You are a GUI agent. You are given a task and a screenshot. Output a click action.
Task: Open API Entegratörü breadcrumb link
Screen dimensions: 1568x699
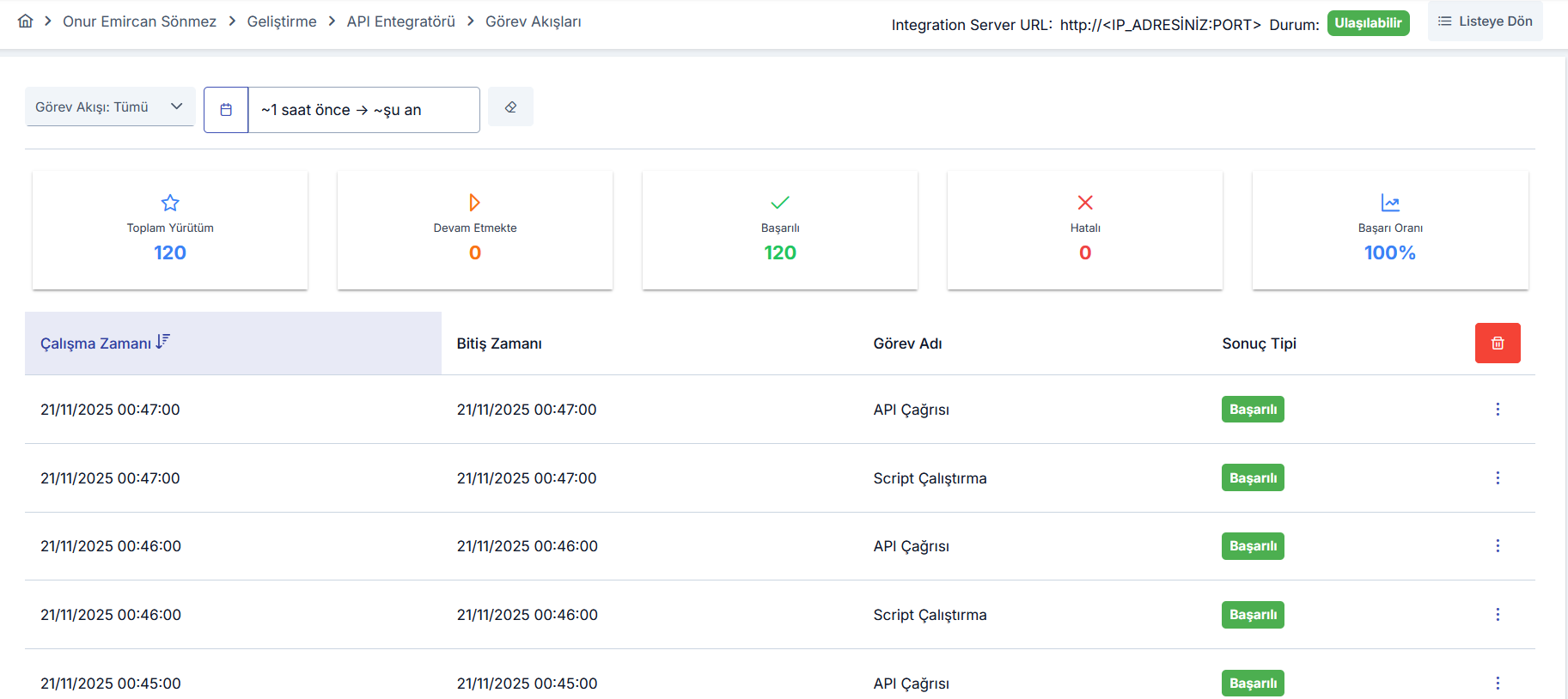(x=400, y=21)
